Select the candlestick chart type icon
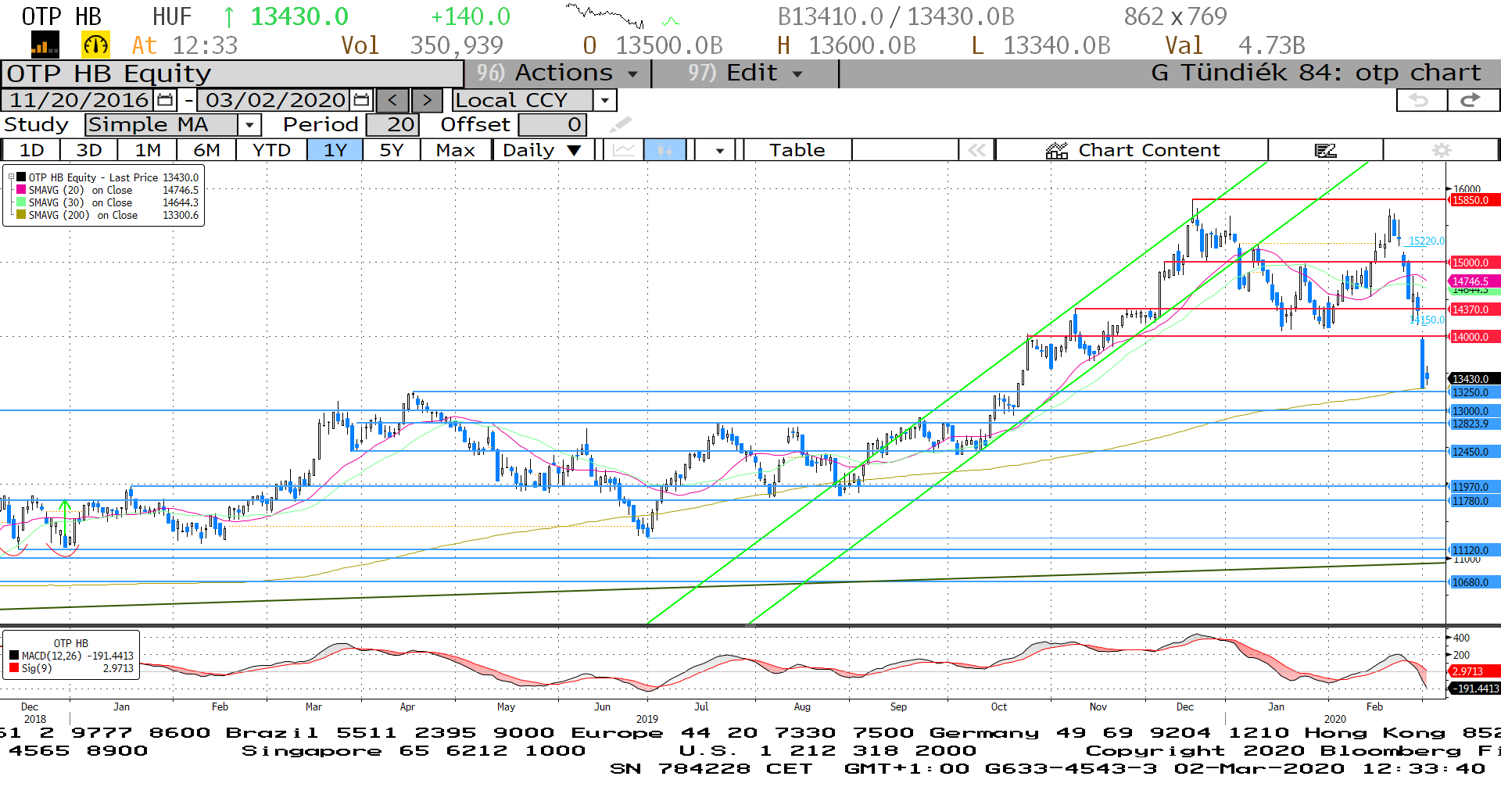The image size is (1501, 812). coord(665,150)
